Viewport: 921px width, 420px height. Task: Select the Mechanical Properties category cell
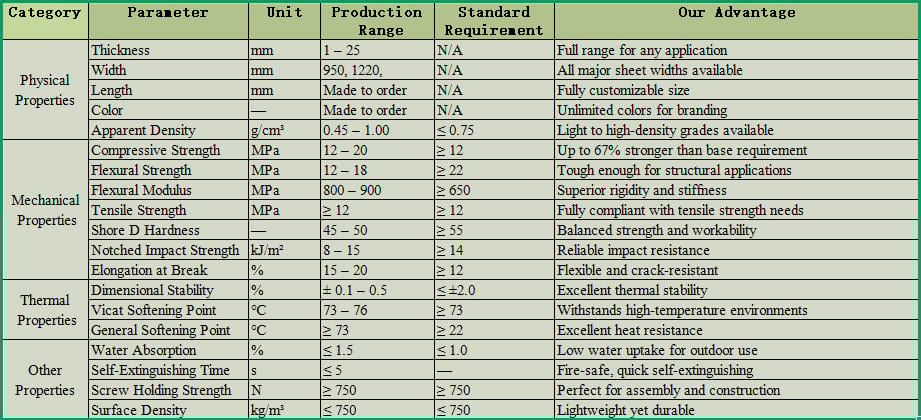click(45, 210)
